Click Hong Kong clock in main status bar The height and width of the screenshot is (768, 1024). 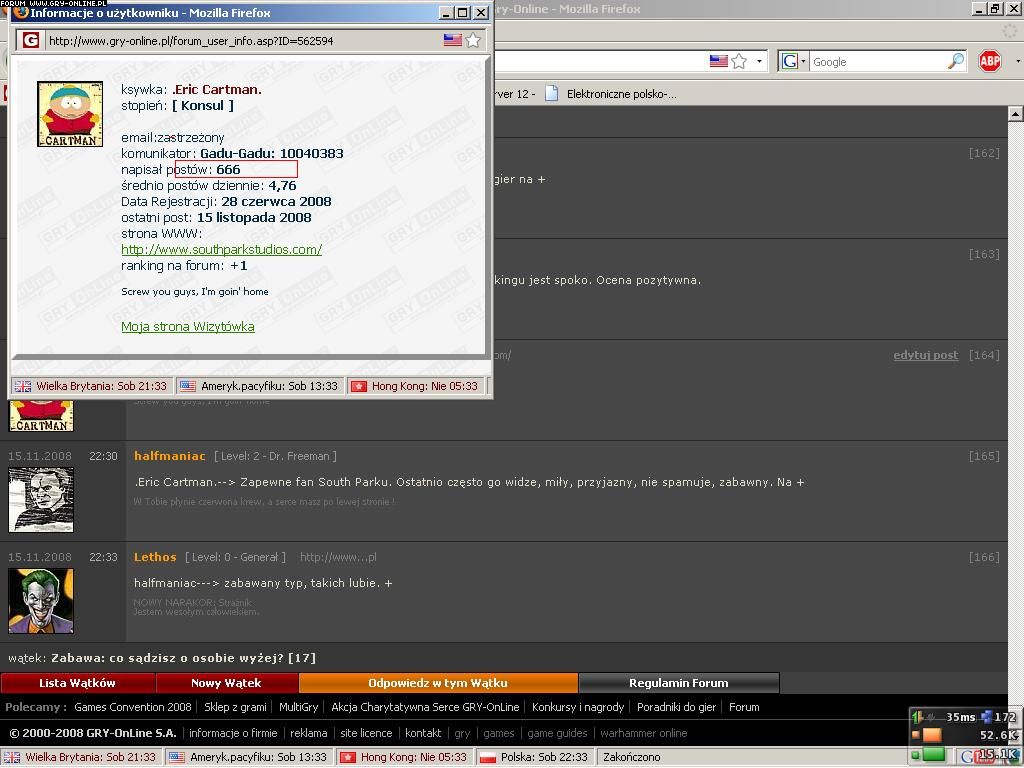click(x=406, y=758)
